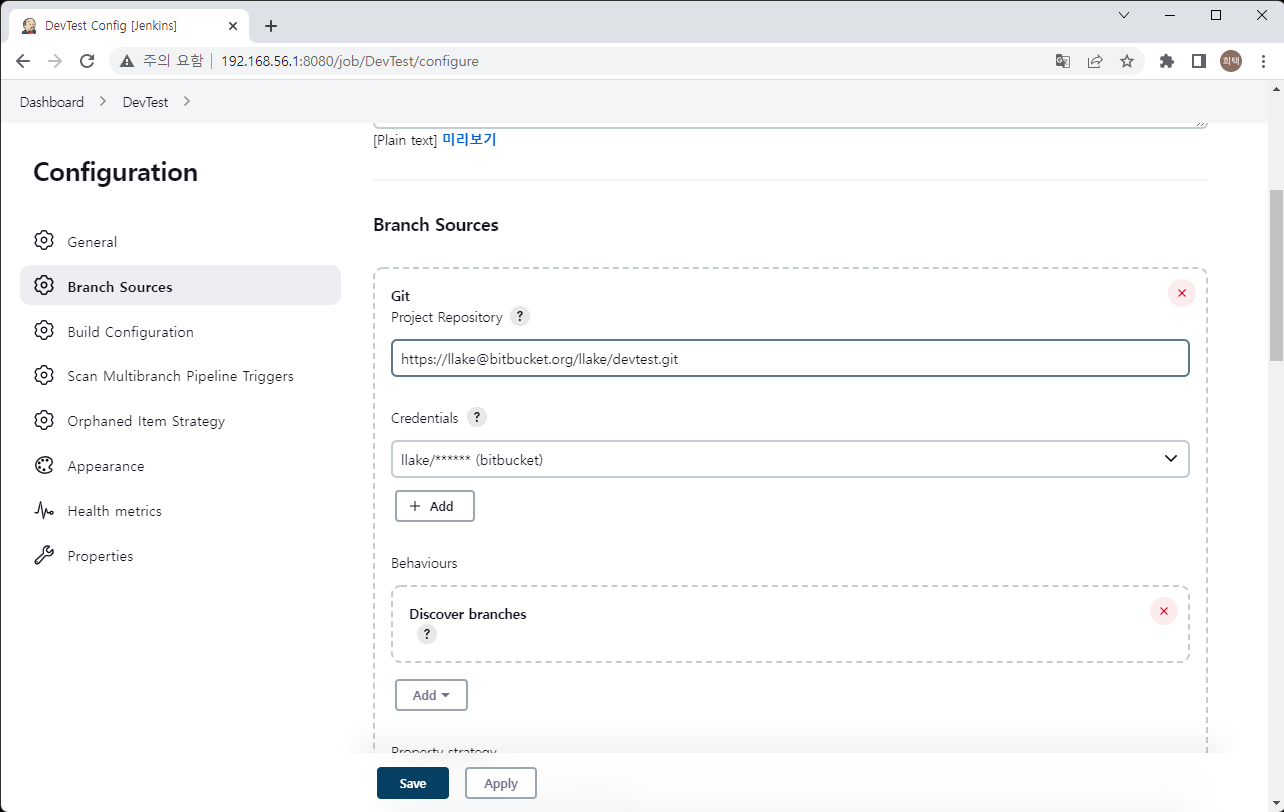Go to Health metrics section
The height and width of the screenshot is (812, 1284).
(x=180, y=511)
